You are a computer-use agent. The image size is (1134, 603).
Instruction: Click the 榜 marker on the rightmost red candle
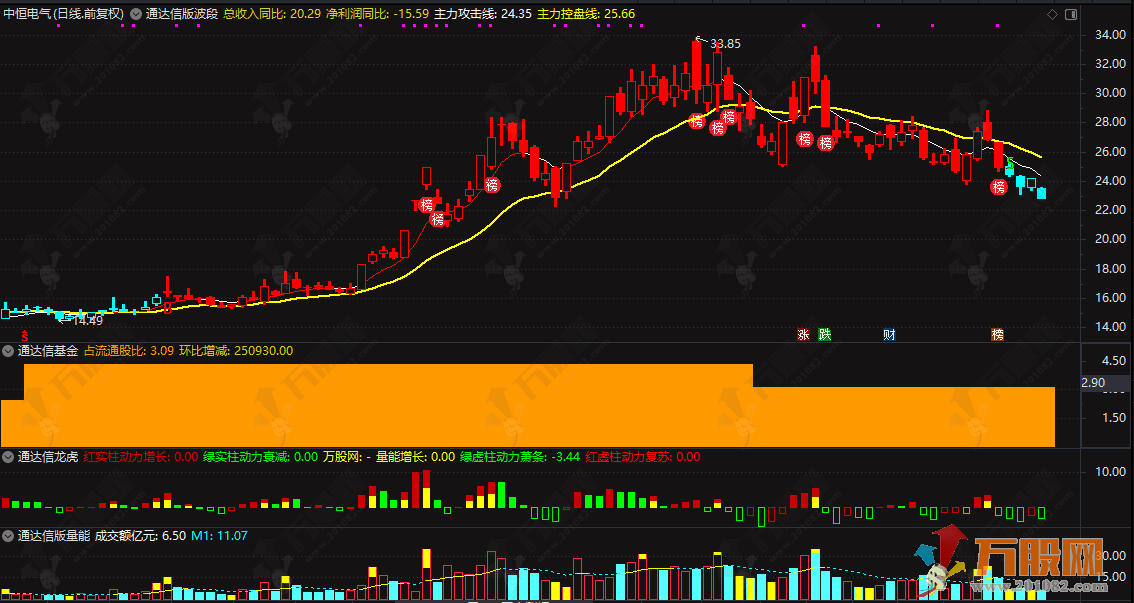coord(998,187)
